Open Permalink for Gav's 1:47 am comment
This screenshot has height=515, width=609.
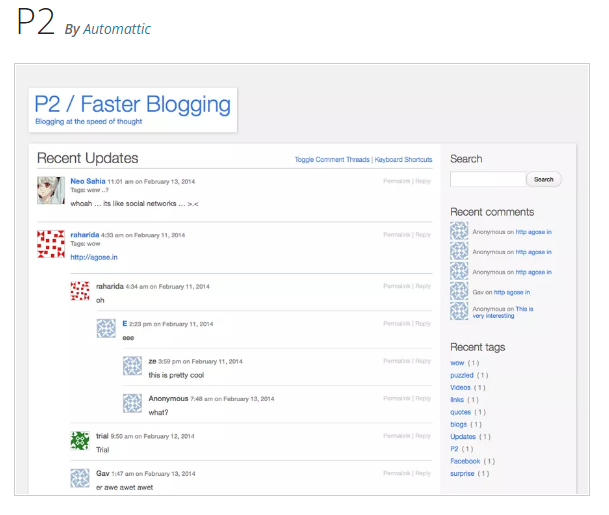click(x=397, y=473)
